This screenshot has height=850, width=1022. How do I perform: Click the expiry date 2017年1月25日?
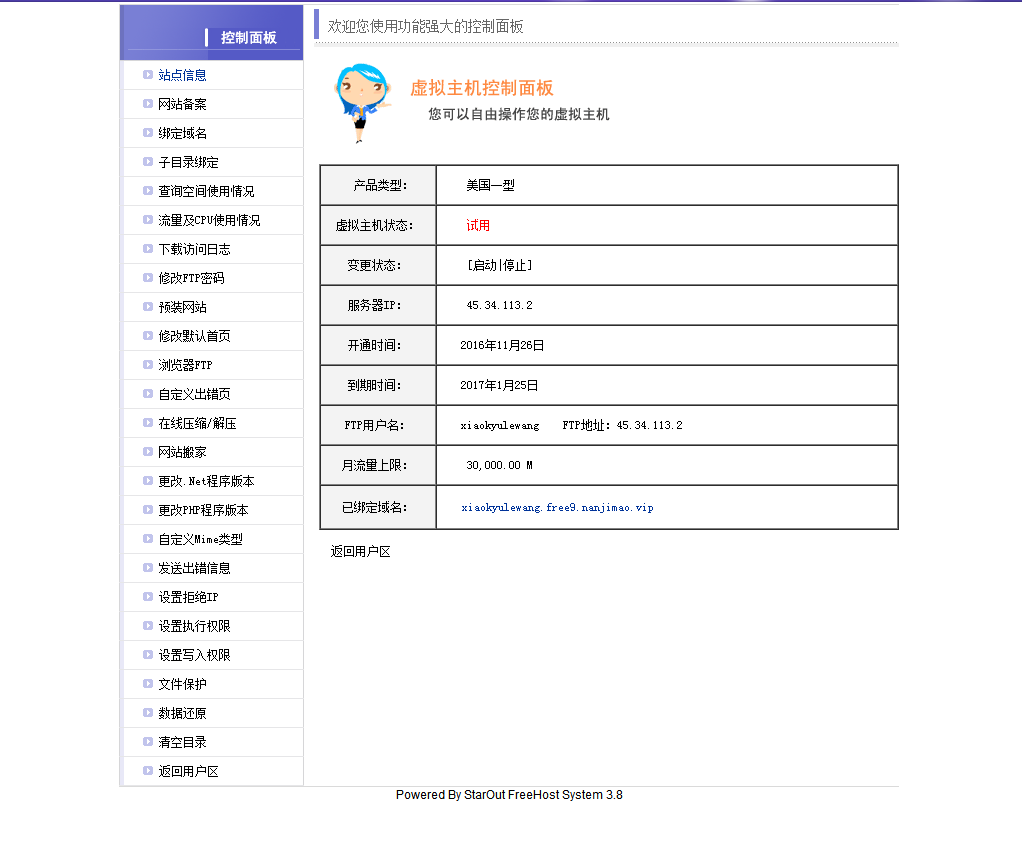499,385
